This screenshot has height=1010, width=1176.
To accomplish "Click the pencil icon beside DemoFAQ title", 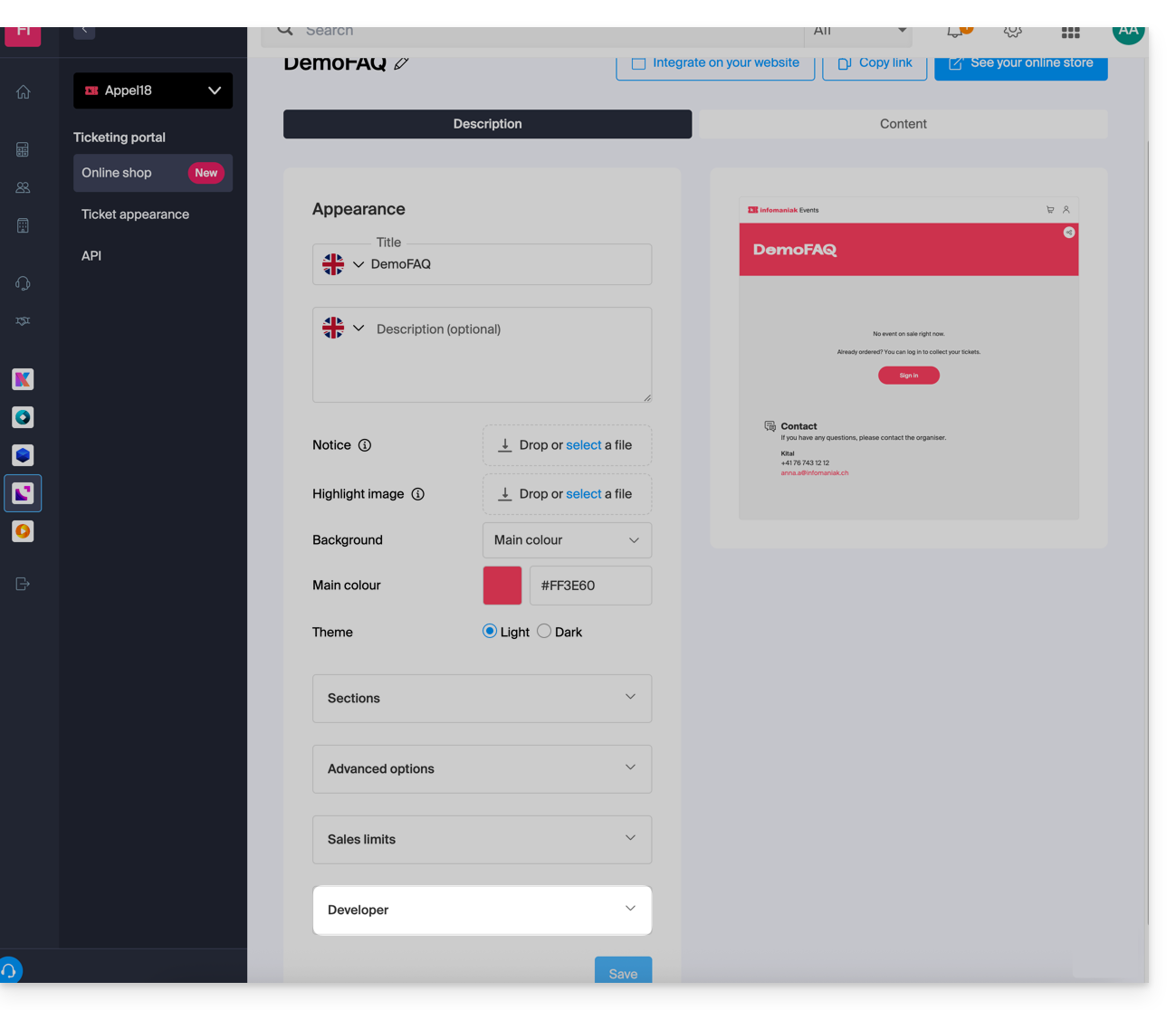I will click(401, 63).
